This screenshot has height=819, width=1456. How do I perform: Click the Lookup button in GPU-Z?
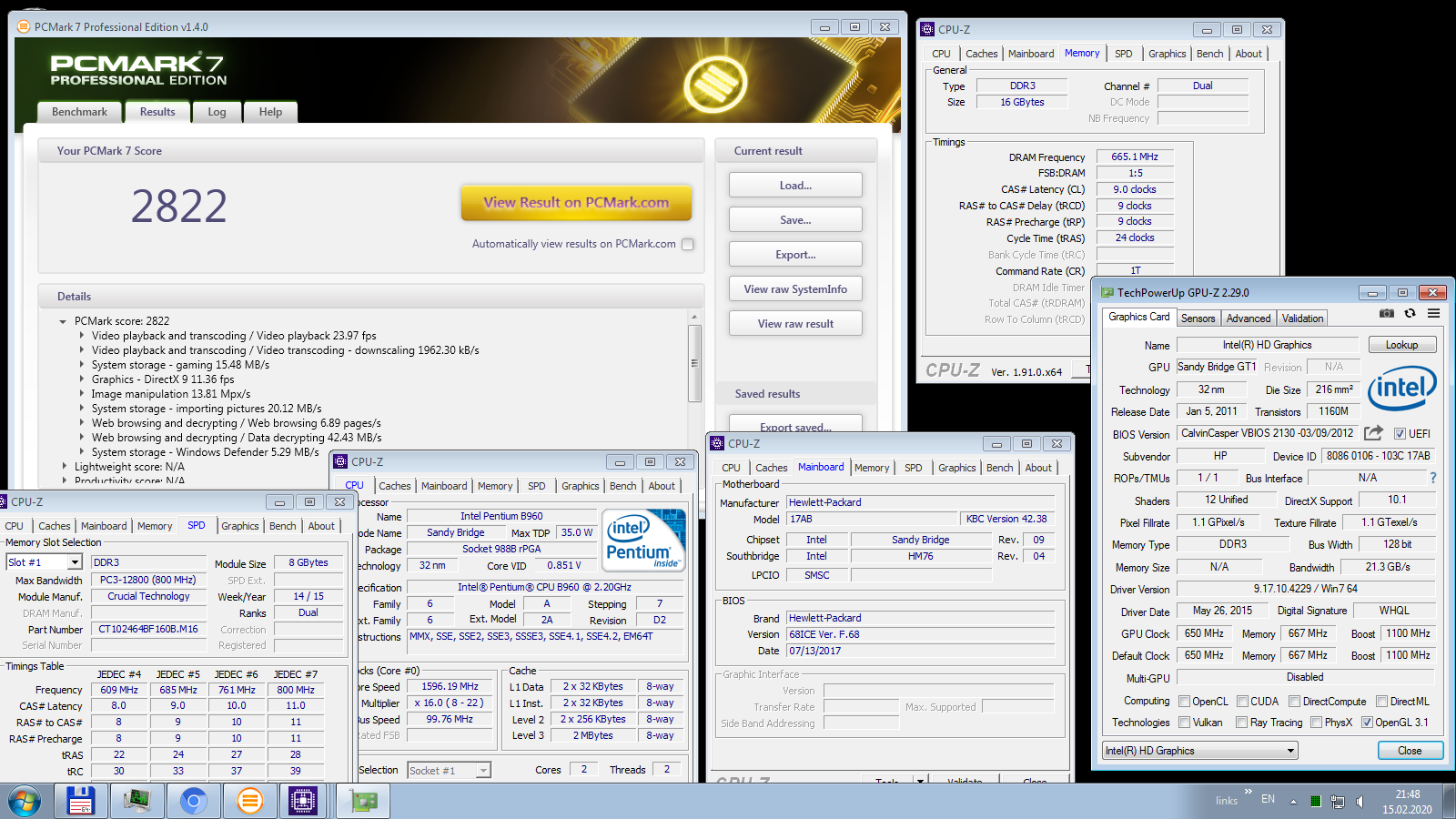pyautogui.click(x=1401, y=345)
